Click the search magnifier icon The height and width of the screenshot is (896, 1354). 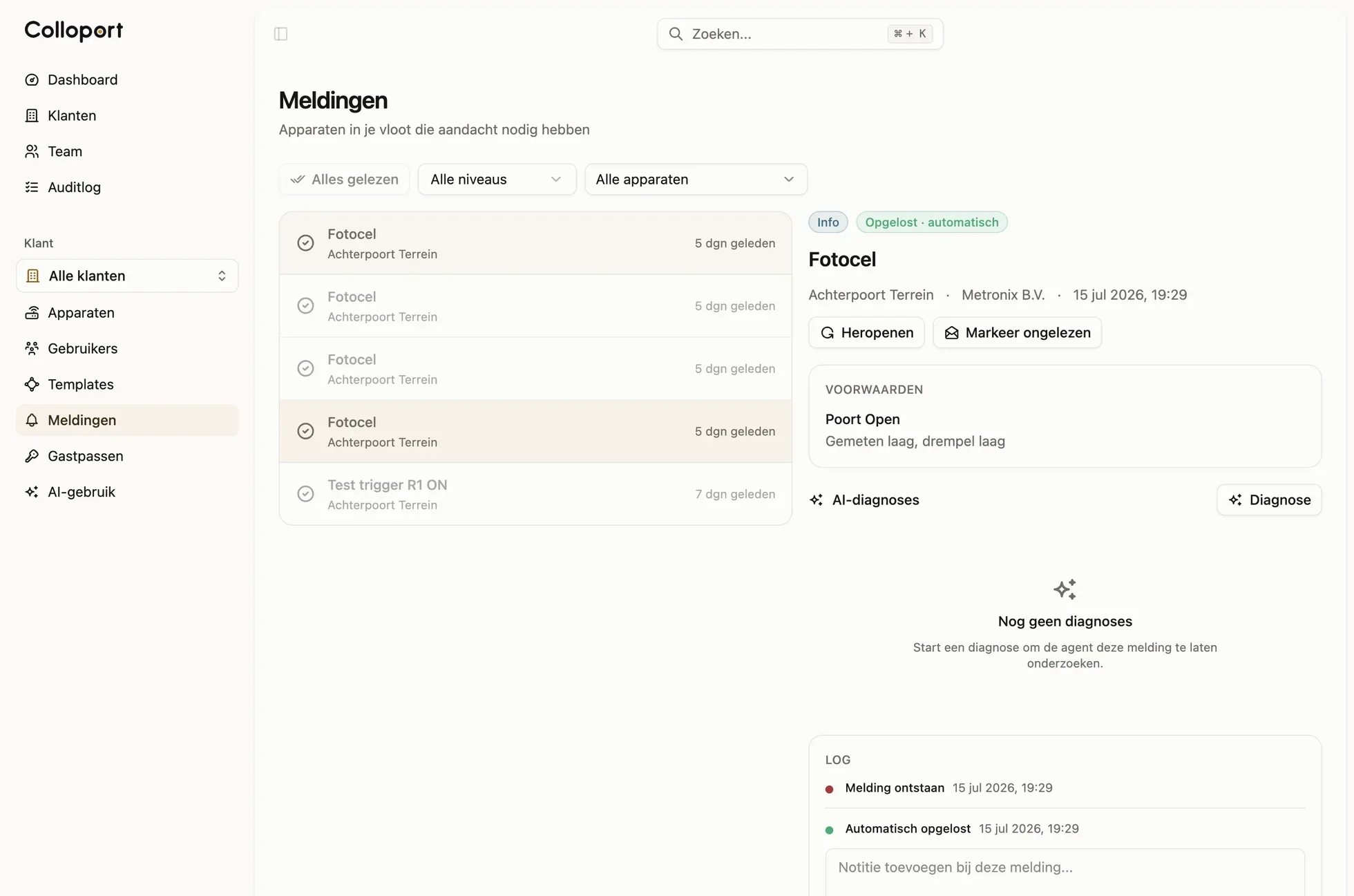(676, 34)
